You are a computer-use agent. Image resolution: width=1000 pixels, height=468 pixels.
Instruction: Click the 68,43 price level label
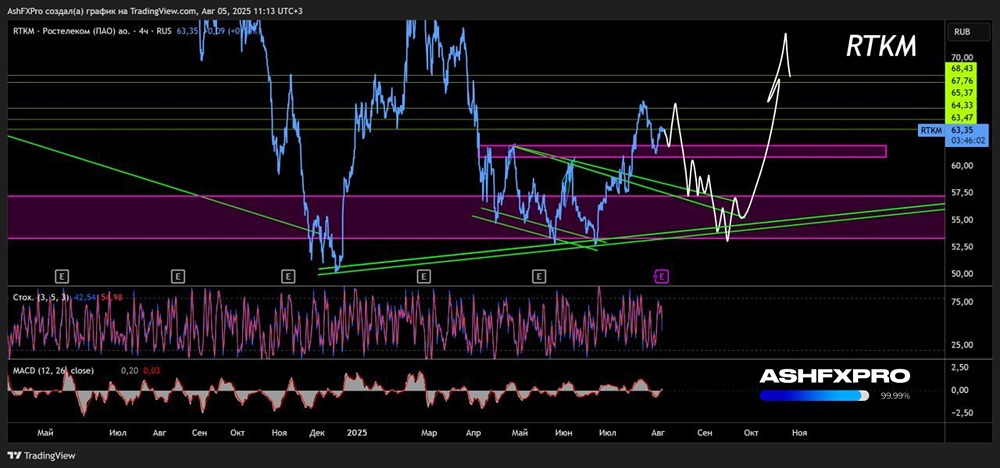(x=961, y=68)
